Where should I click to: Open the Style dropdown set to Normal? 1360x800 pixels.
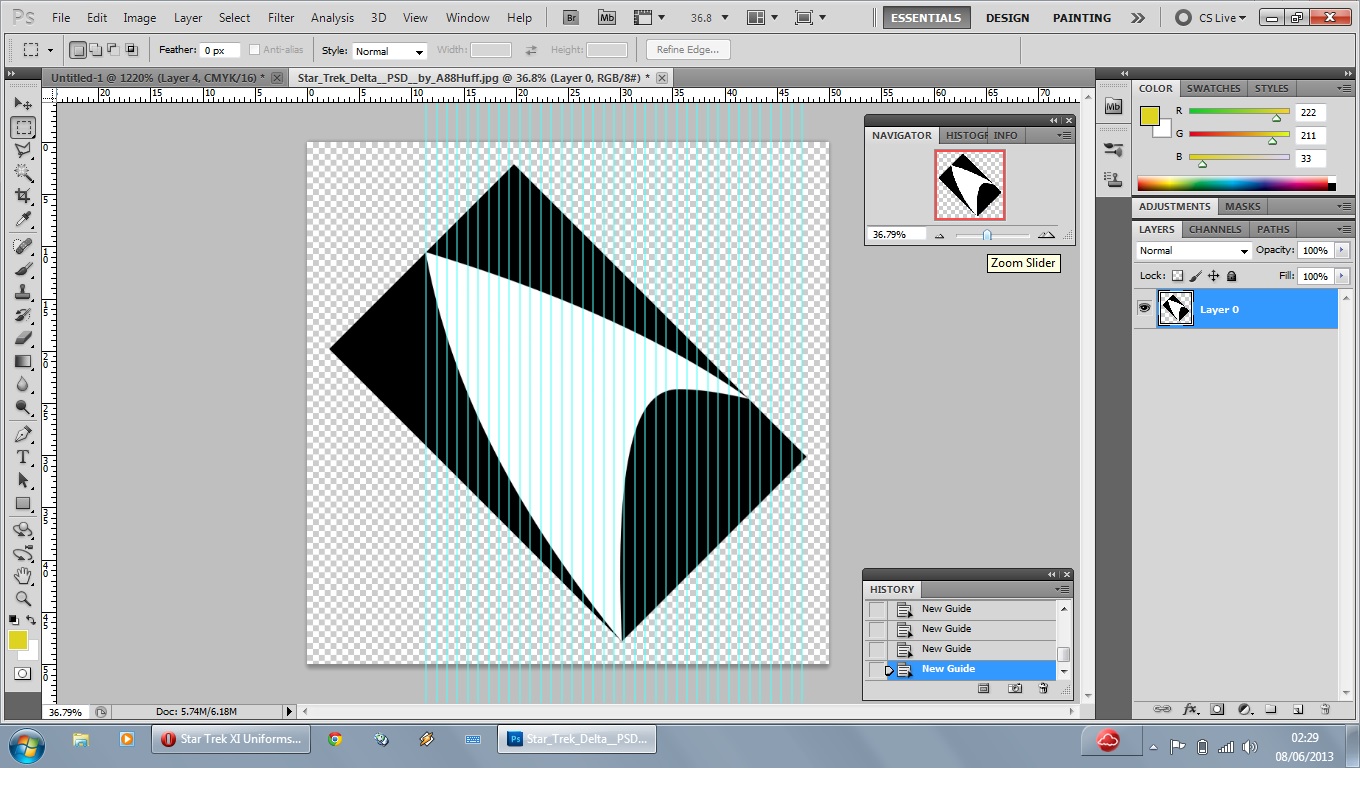coord(389,51)
